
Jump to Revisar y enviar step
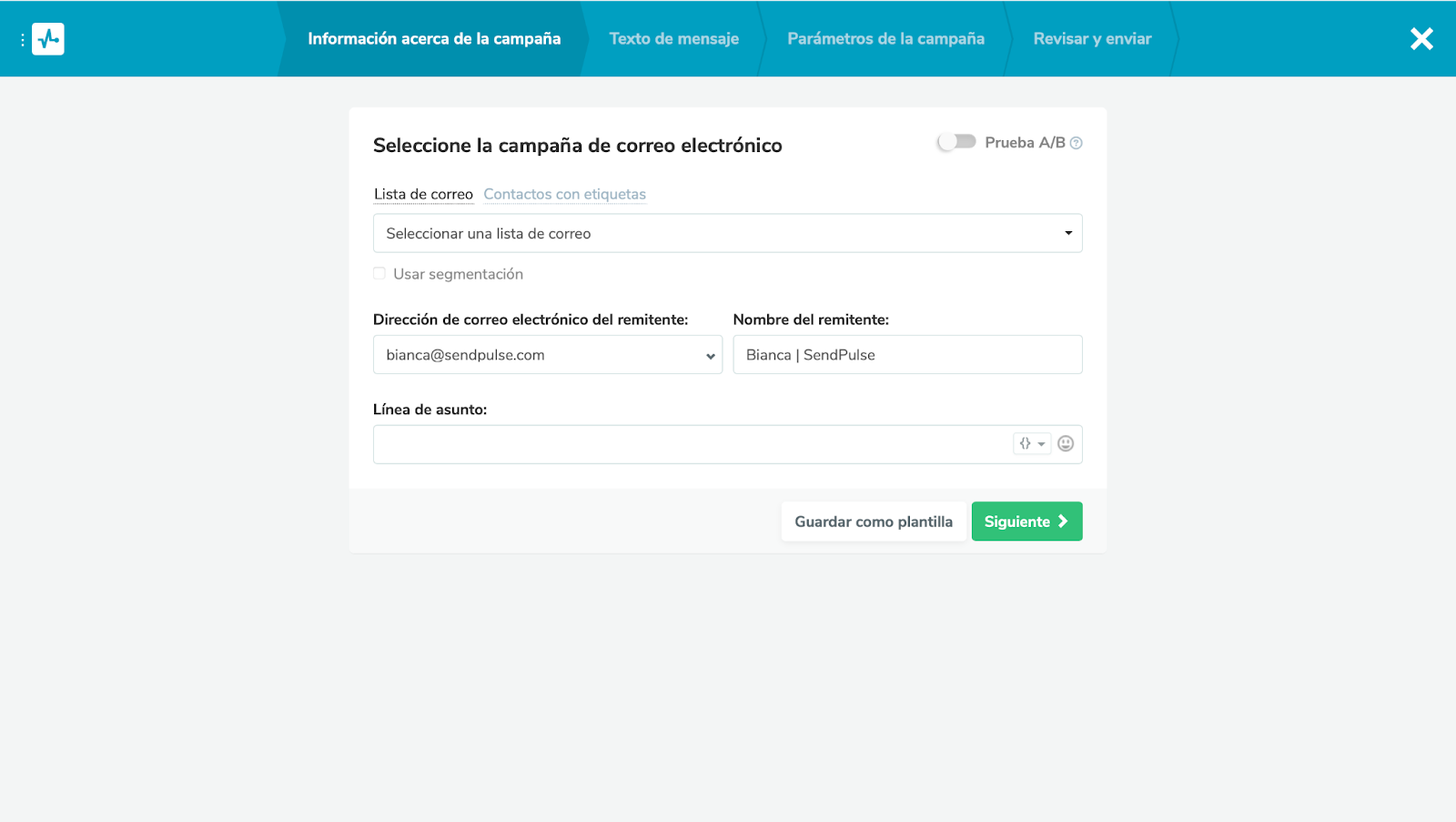tap(1092, 39)
